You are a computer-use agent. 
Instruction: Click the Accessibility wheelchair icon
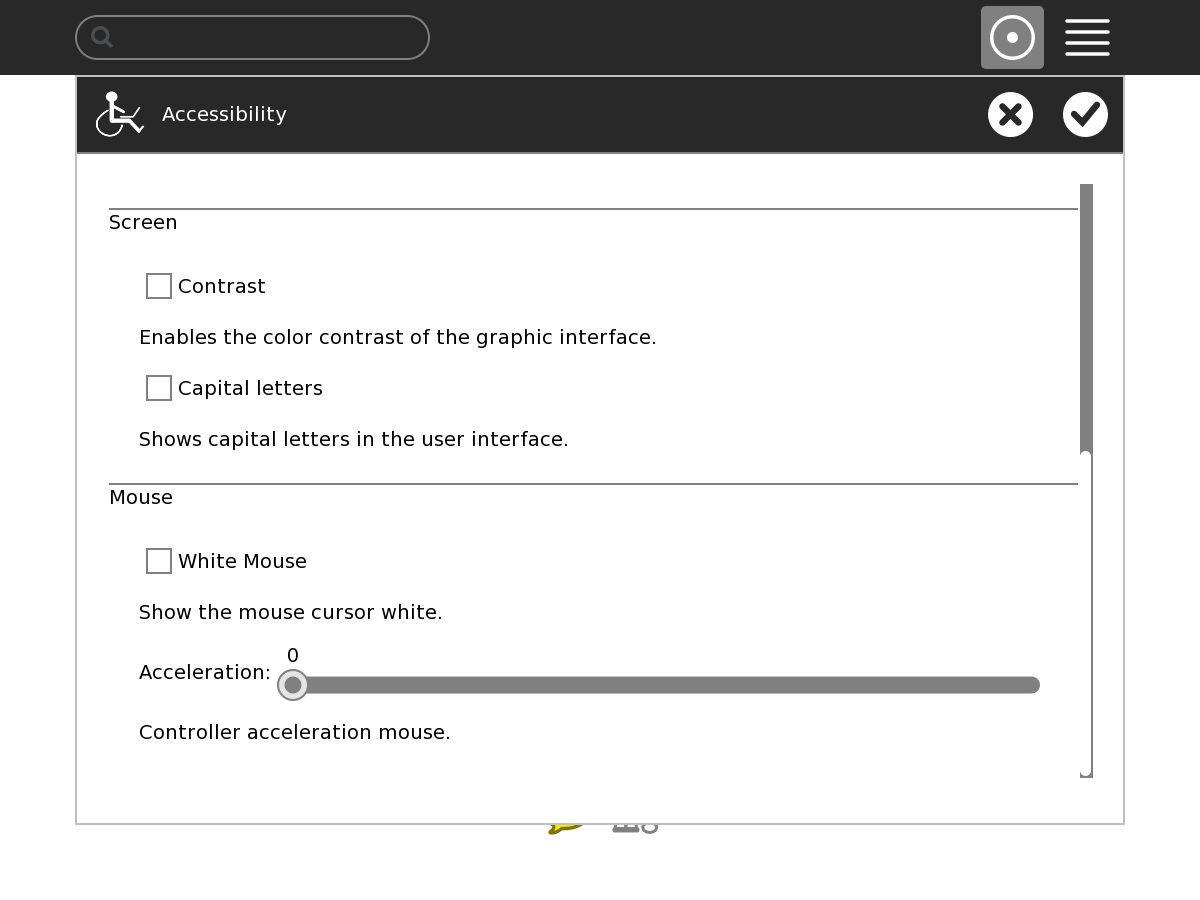[x=119, y=114]
